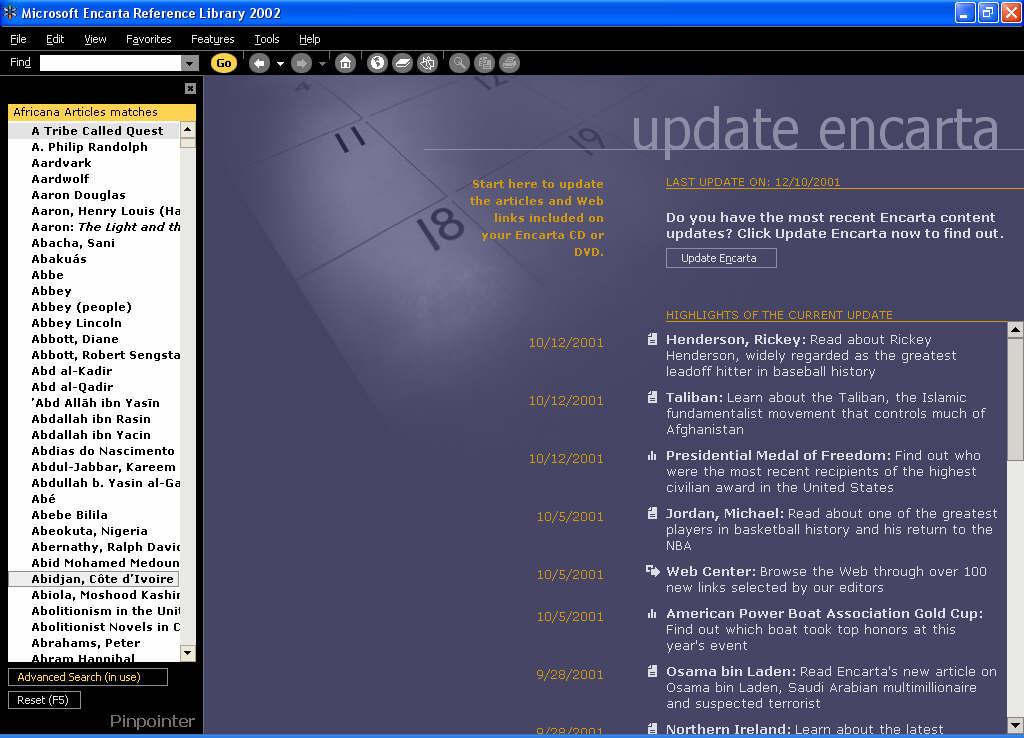Toggle Advanced Search (in use) button
This screenshot has height=738, width=1024.
pyautogui.click(x=88, y=677)
